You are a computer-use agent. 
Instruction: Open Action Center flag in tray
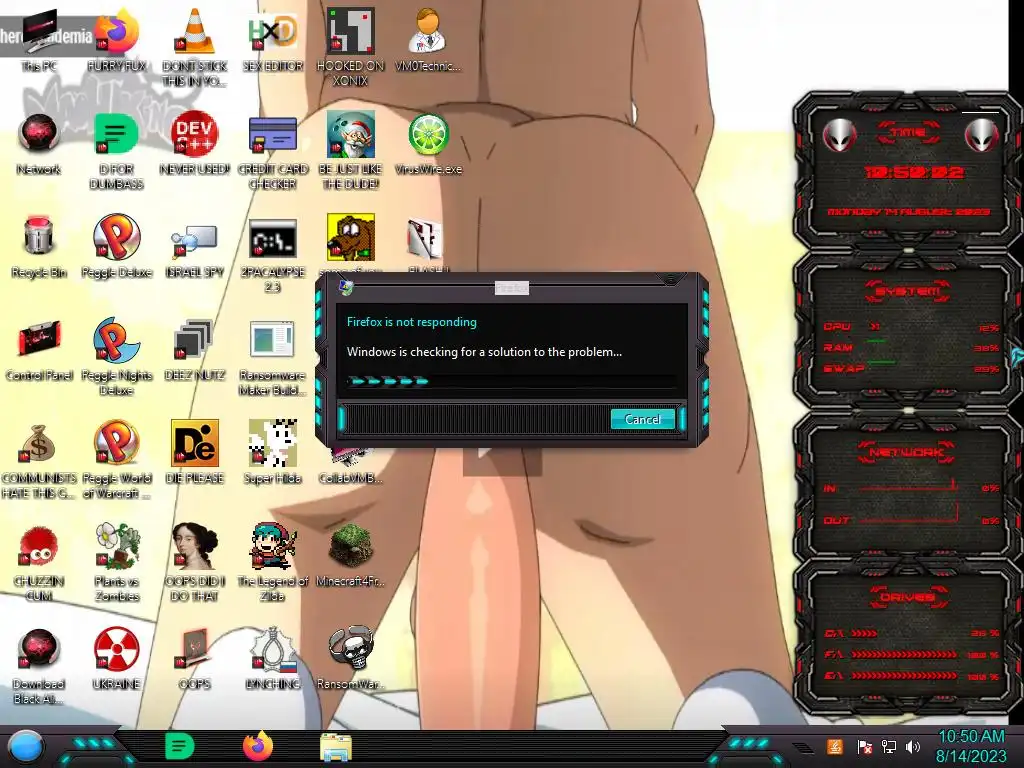pyautogui.click(x=865, y=746)
